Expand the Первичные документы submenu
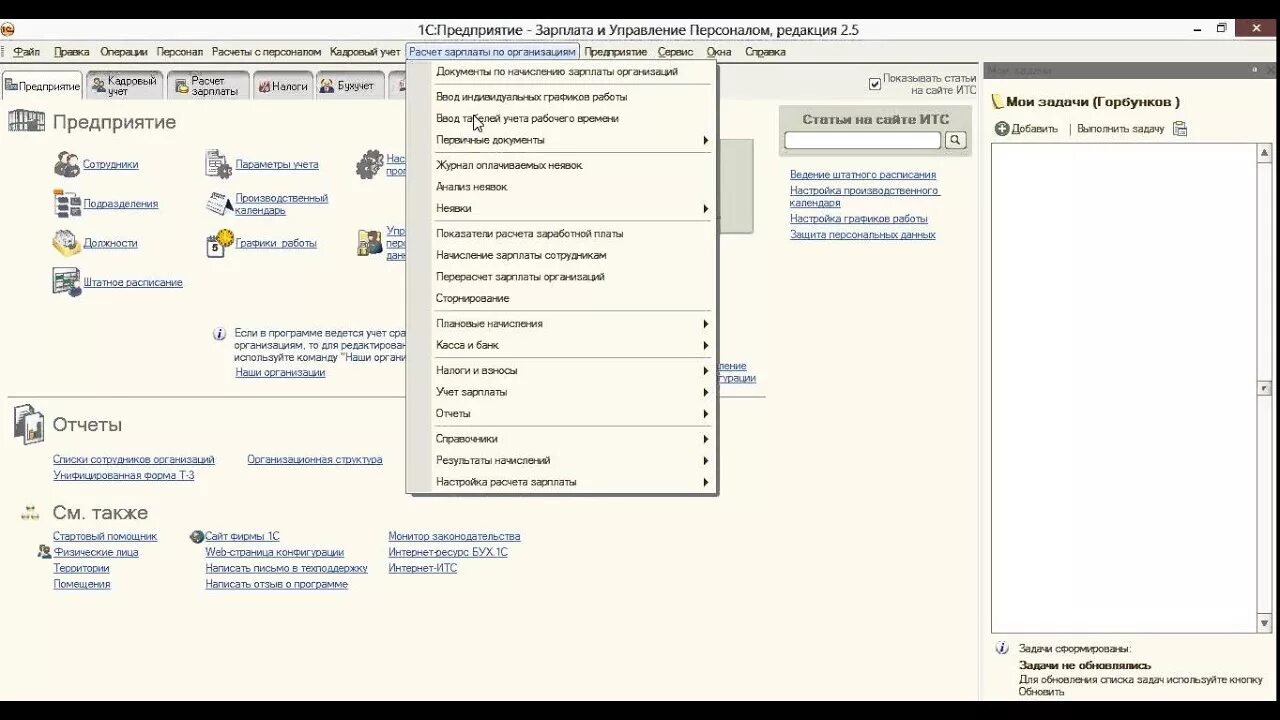This screenshot has width=1280, height=720. click(x=575, y=140)
